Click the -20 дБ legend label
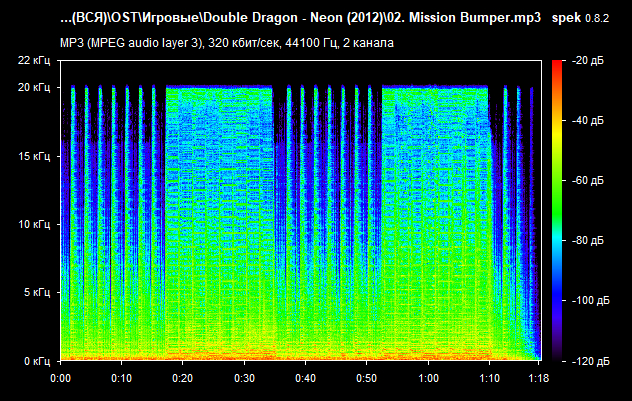Viewport: 632px width, 401px height. [588, 60]
